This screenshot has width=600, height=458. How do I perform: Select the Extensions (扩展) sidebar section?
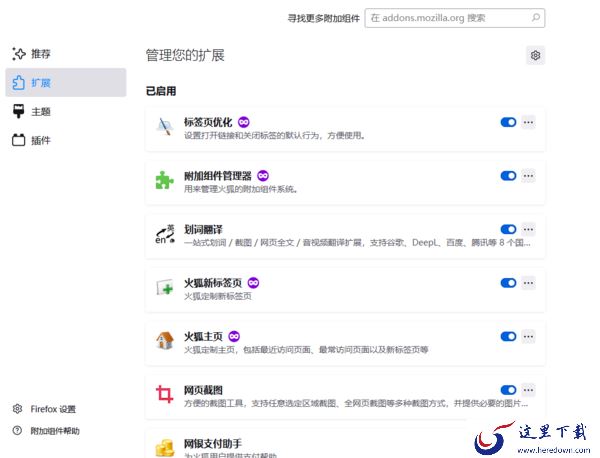tap(65, 83)
